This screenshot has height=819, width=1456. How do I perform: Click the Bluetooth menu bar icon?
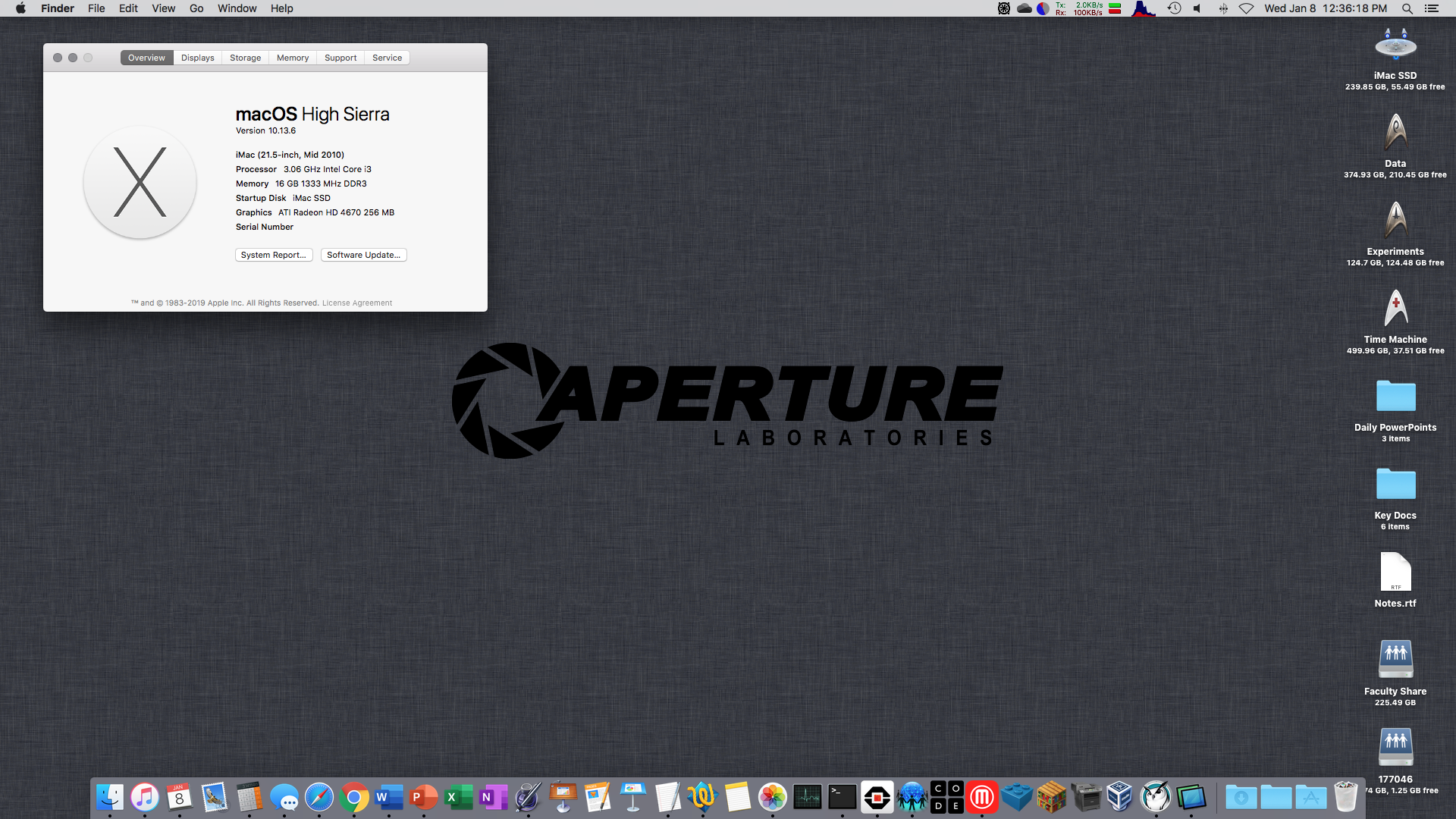[1223, 8]
